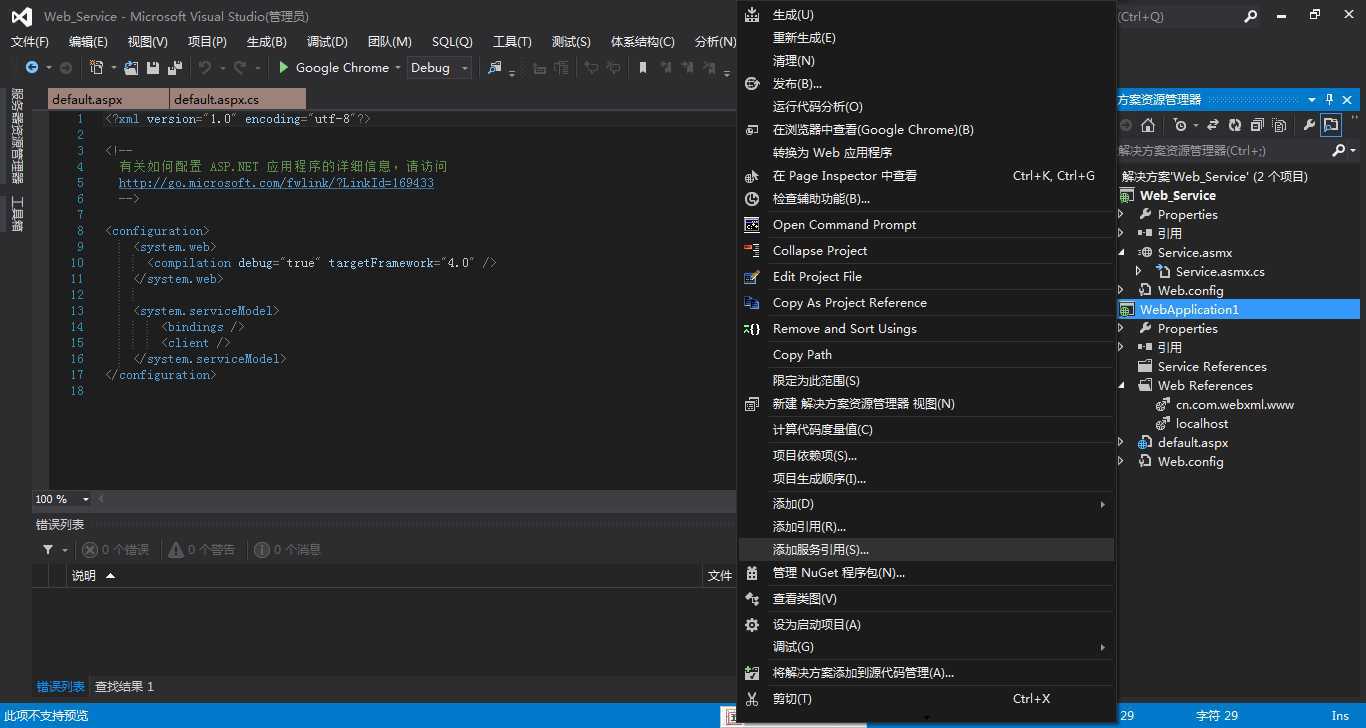Click the wrench Properties icon in Solution Explorer toolbar

click(x=1308, y=125)
